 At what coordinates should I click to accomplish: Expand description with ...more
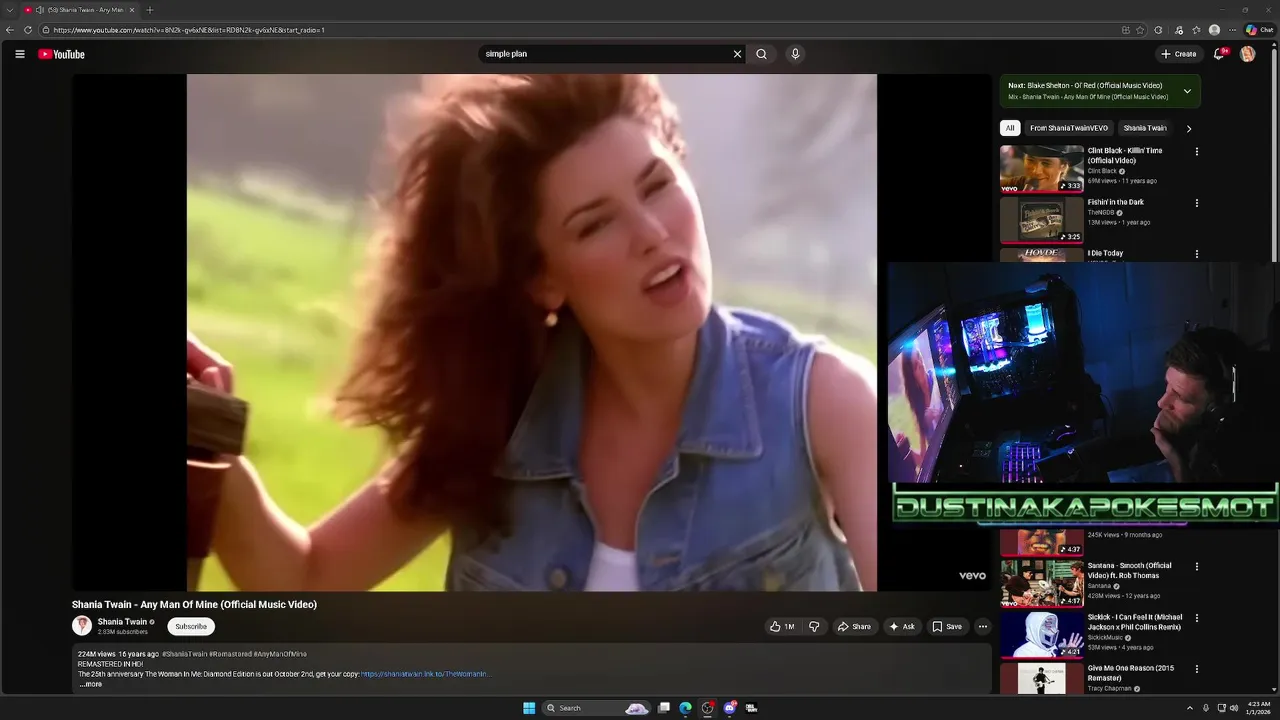click(x=91, y=684)
